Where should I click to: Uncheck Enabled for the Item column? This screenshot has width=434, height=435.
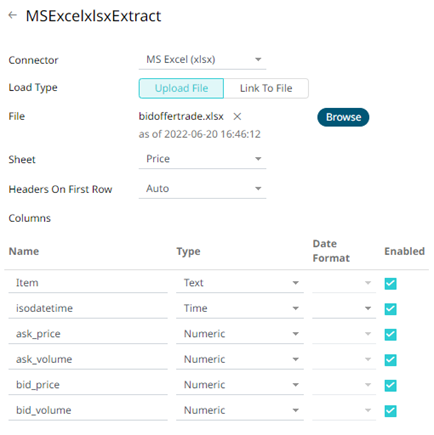pyautogui.click(x=390, y=284)
